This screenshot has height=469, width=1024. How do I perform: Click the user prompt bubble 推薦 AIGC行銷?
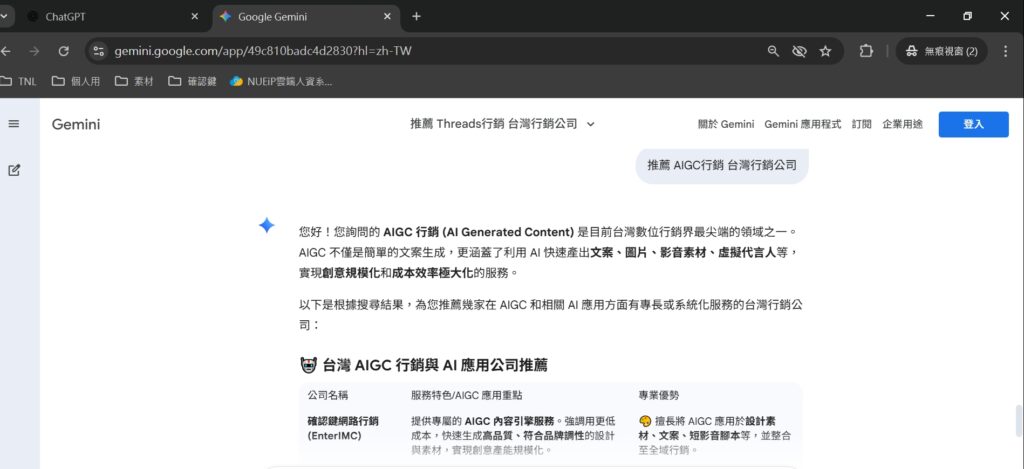point(722,165)
